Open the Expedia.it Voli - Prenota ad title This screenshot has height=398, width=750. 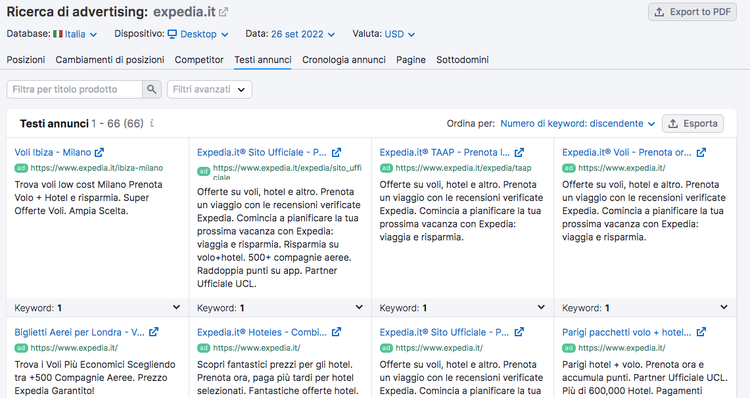tap(627, 153)
